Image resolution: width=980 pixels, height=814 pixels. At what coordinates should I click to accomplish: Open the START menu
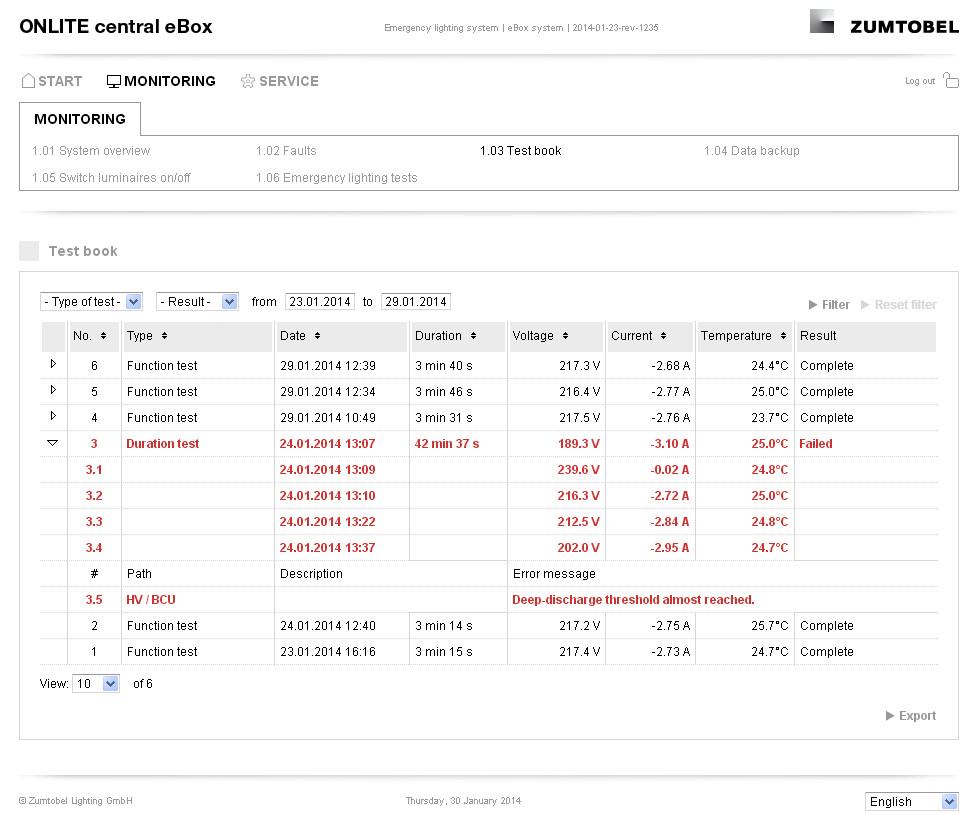pyautogui.click(x=60, y=81)
